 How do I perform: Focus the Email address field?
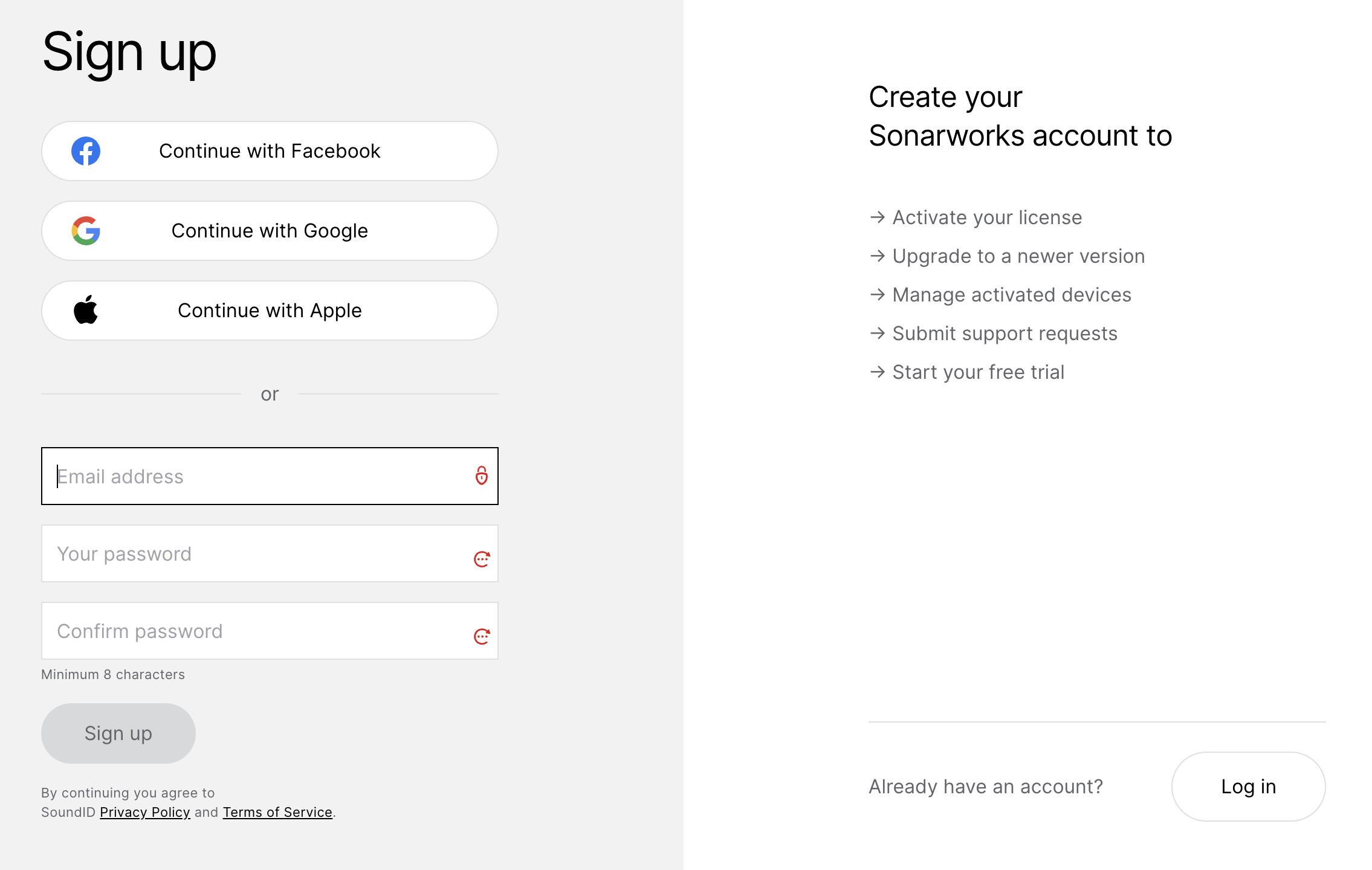[x=270, y=476]
